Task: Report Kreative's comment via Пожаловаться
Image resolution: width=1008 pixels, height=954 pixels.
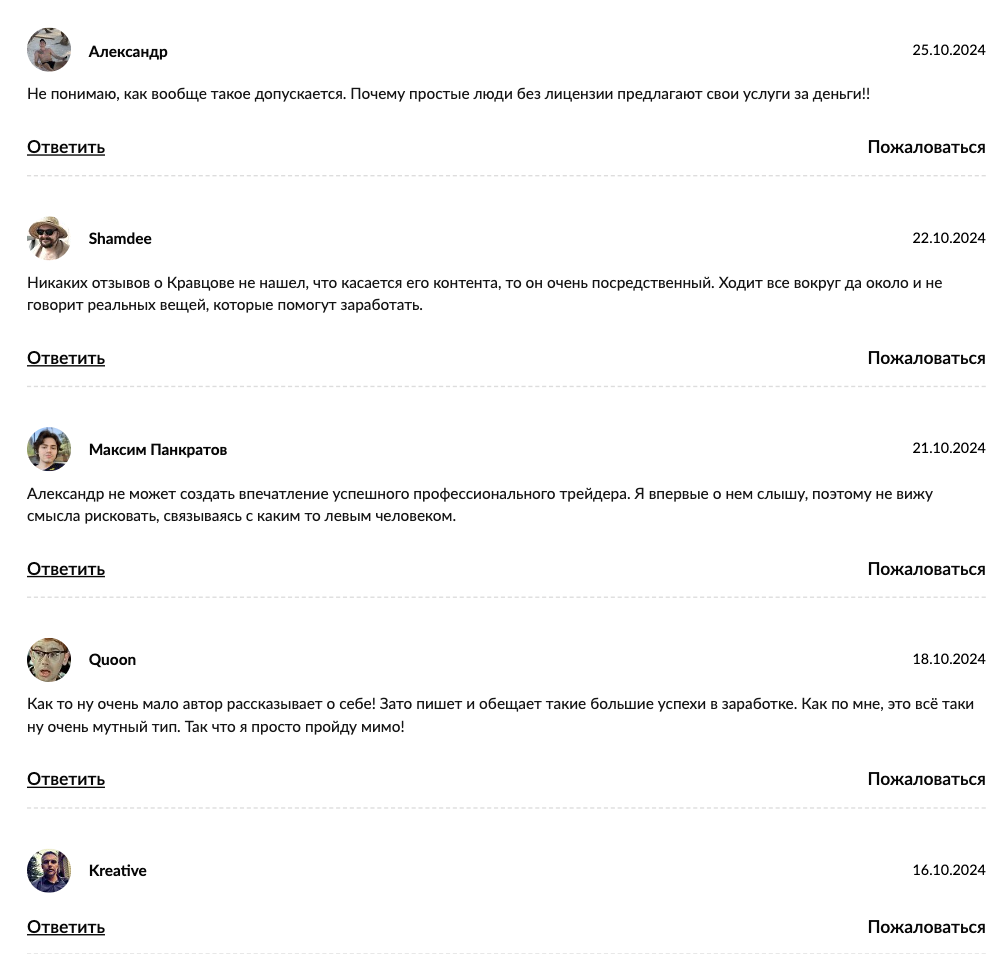Action: pyautogui.click(x=926, y=927)
